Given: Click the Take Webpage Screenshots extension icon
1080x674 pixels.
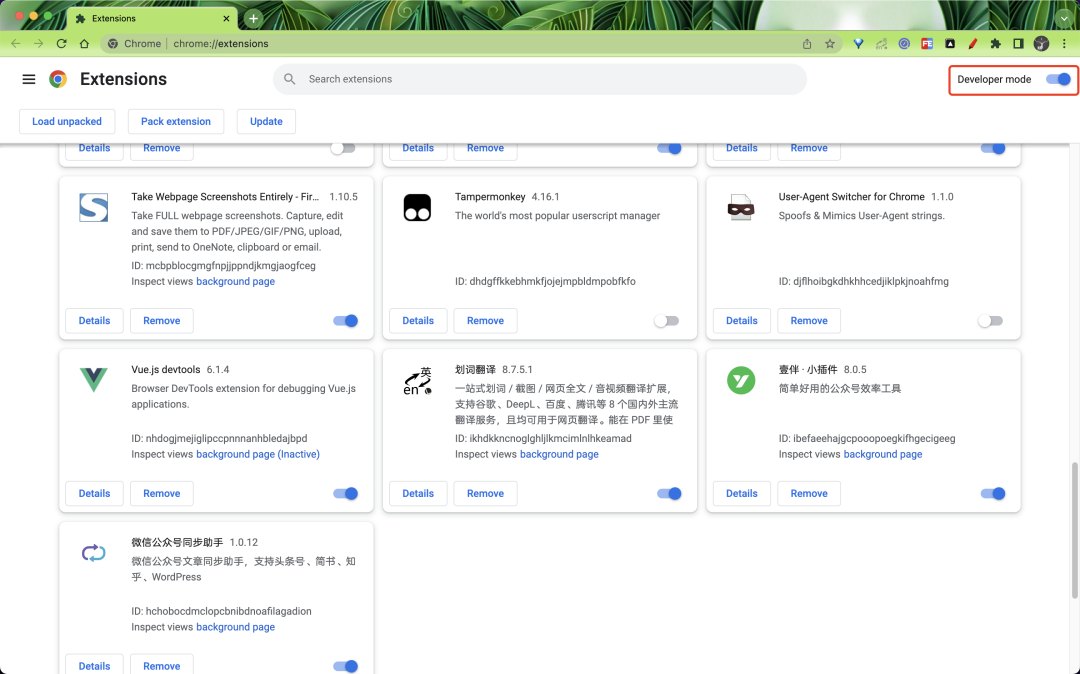Looking at the screenshot, I should point(92,207).
